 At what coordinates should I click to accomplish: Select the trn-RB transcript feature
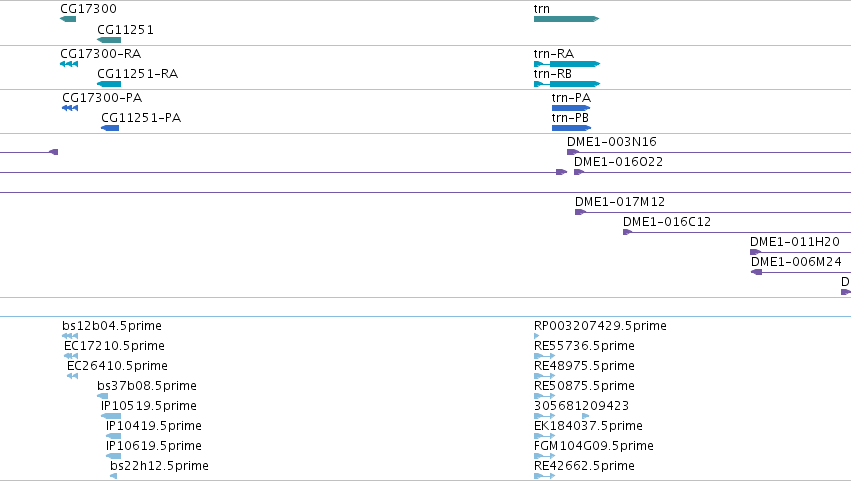[567, 84]
